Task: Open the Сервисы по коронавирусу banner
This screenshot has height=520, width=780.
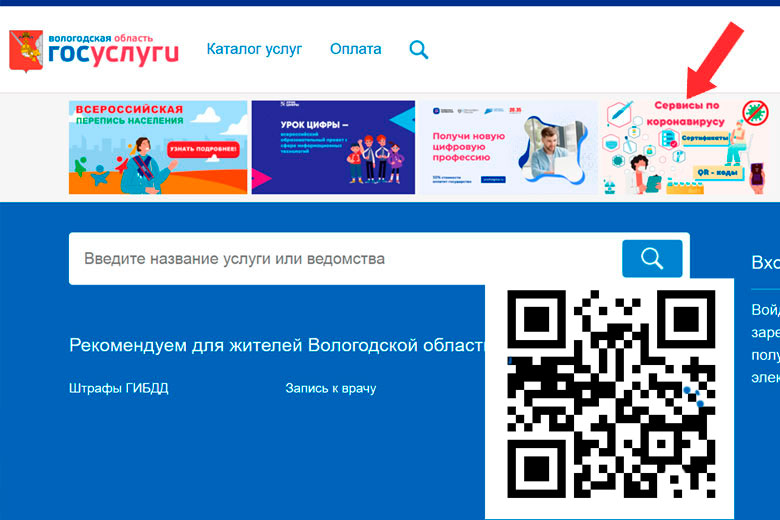Action: pos(686,147)
